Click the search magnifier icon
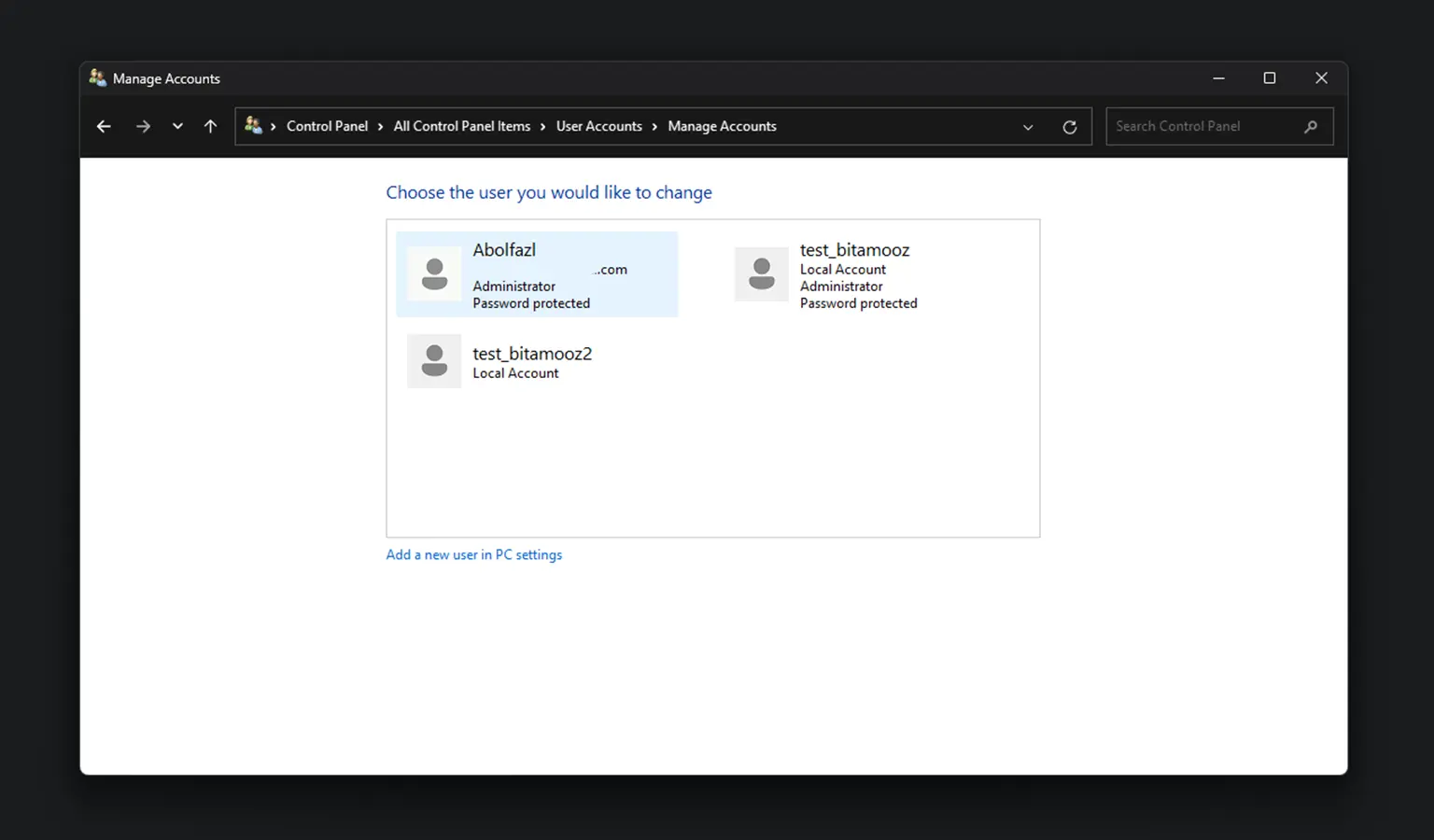 pyautogui.click(x=1311, y=127)
